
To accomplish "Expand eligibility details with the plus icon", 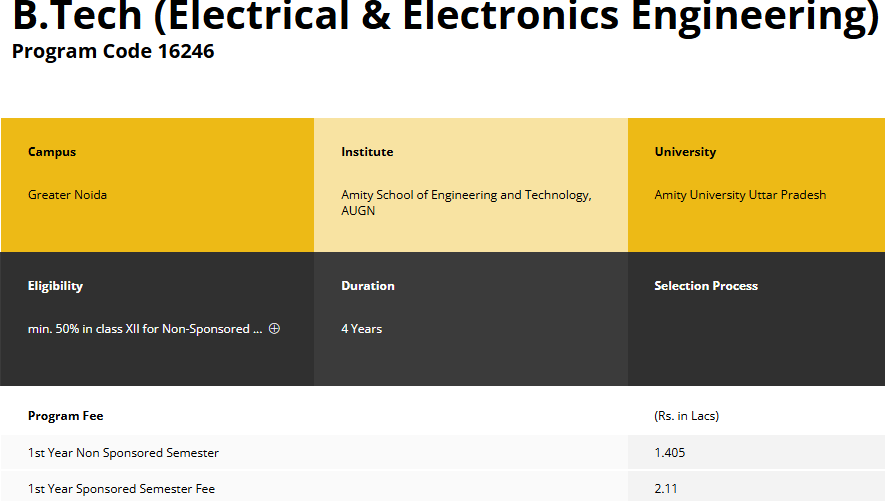I will click(x=274, y=328).
